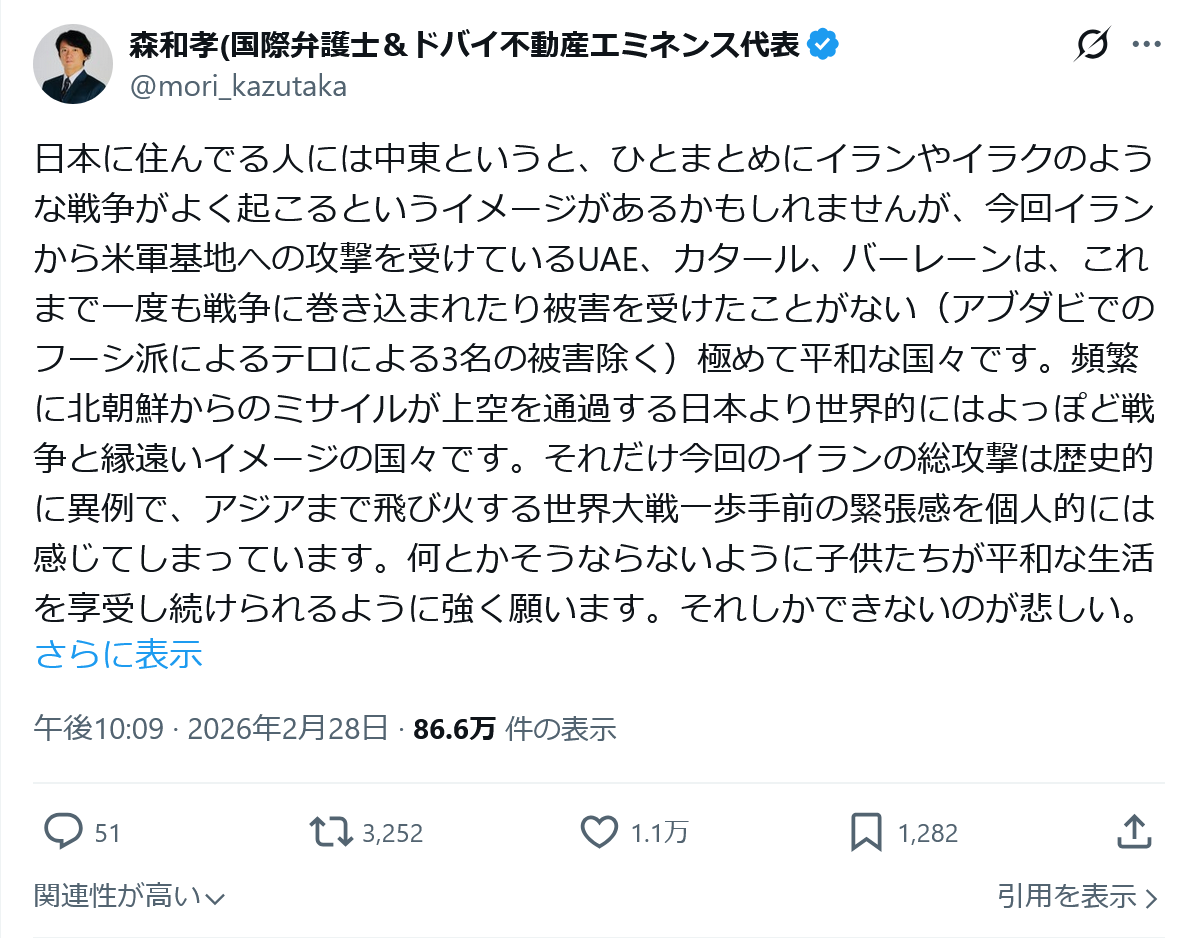The image size is (1196, 938).
Task: Click the bookmark count 1,282
Action: (928, 833)
